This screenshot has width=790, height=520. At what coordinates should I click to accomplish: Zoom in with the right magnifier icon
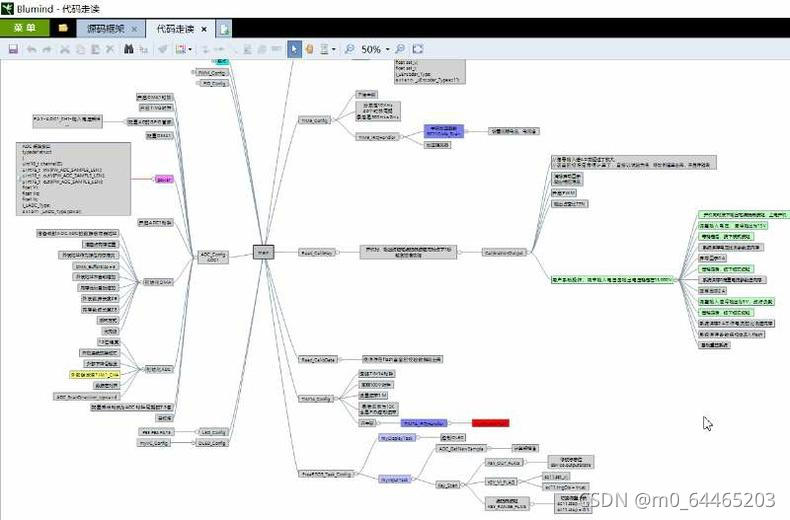[400, 49]
